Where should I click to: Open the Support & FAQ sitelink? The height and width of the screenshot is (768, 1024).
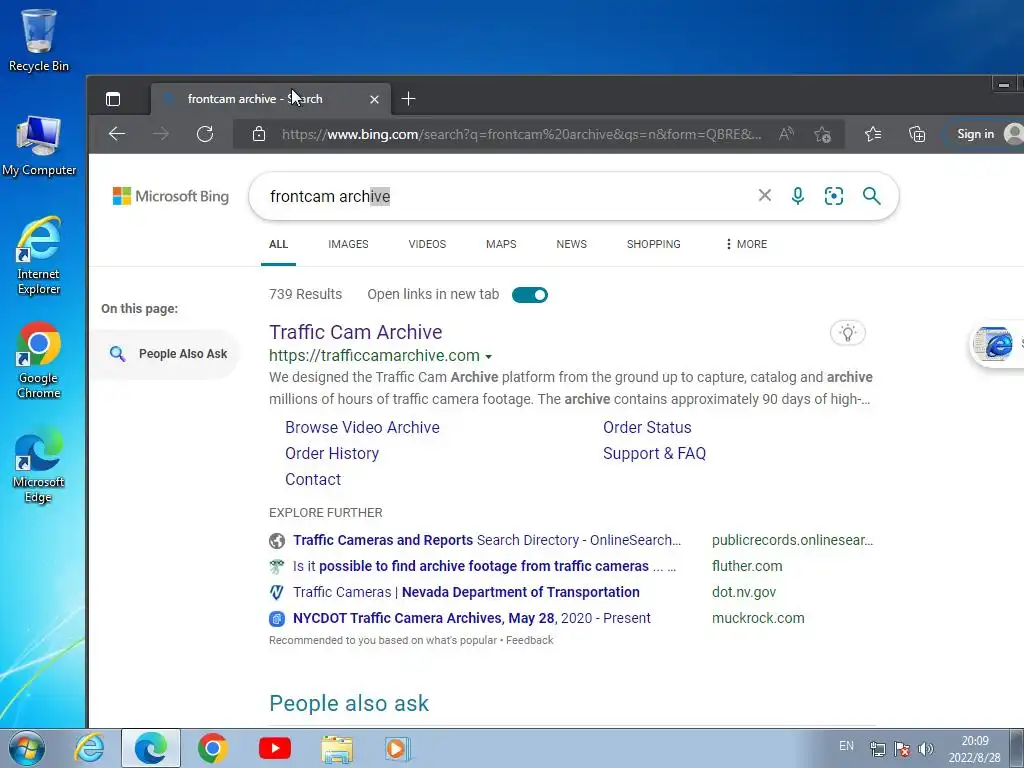coord(654,453)
